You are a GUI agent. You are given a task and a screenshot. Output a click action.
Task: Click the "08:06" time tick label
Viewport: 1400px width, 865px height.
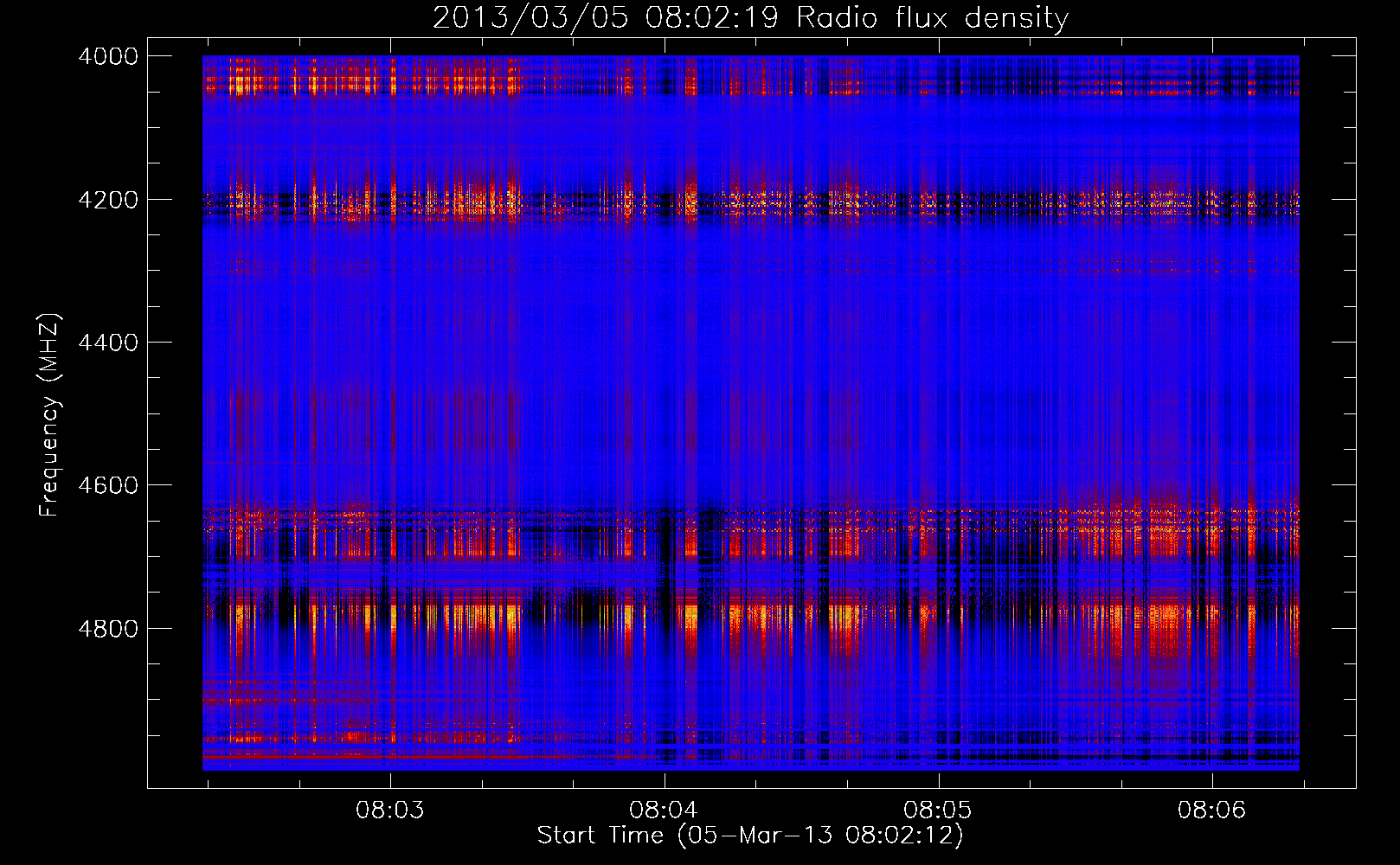(x=1211, y=810)
